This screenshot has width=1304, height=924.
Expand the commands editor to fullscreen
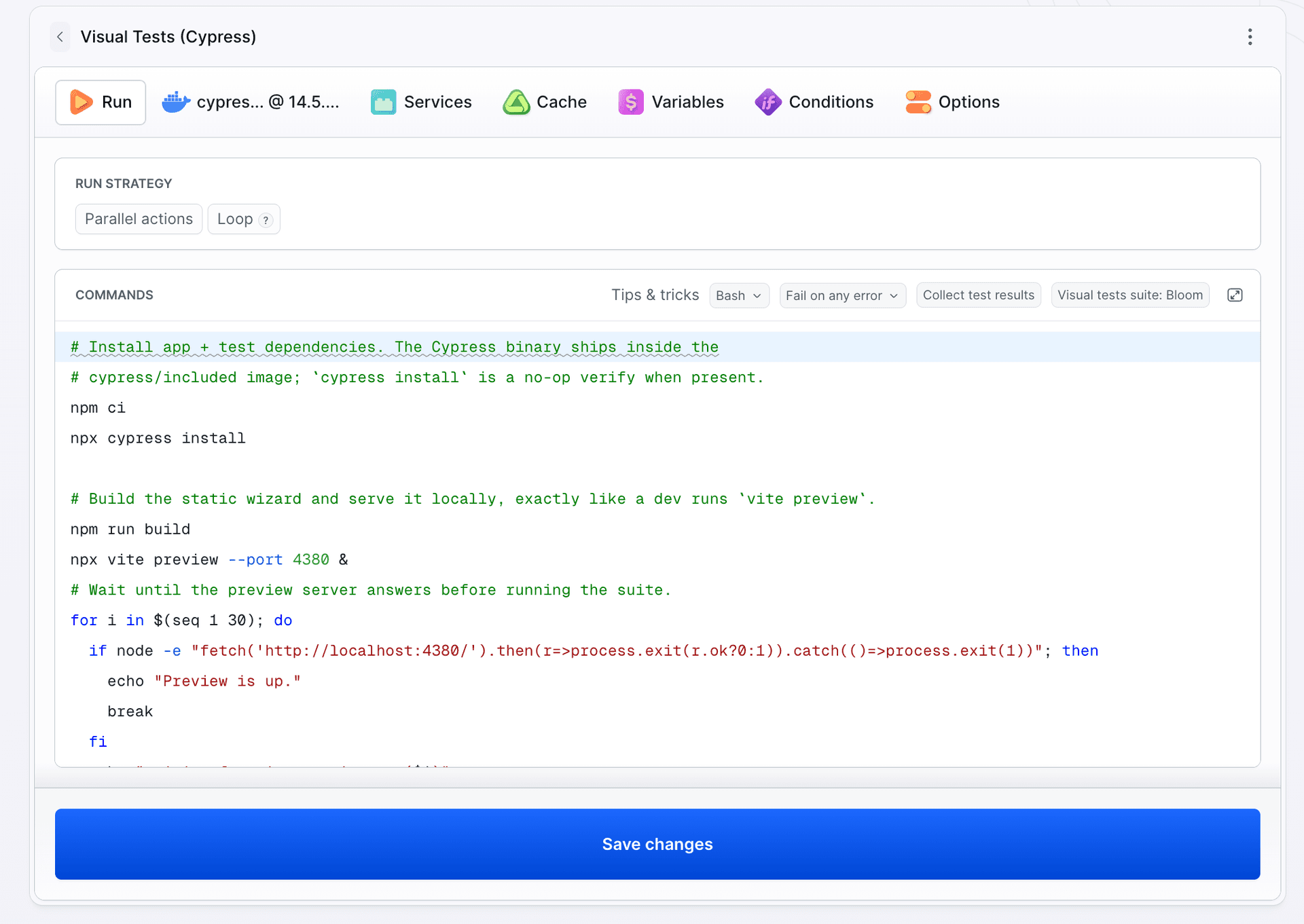pos(1235,295)
